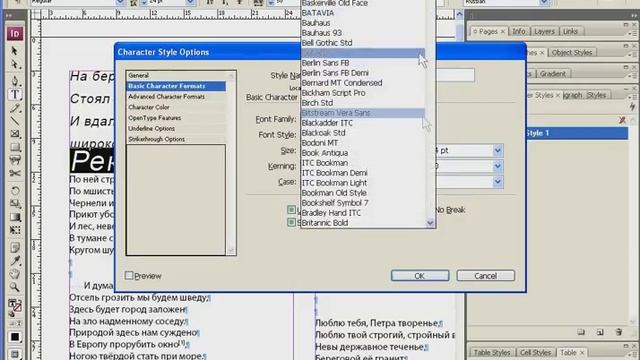Choose Bauhaus 93 from the font list

[x=362, y=33]
